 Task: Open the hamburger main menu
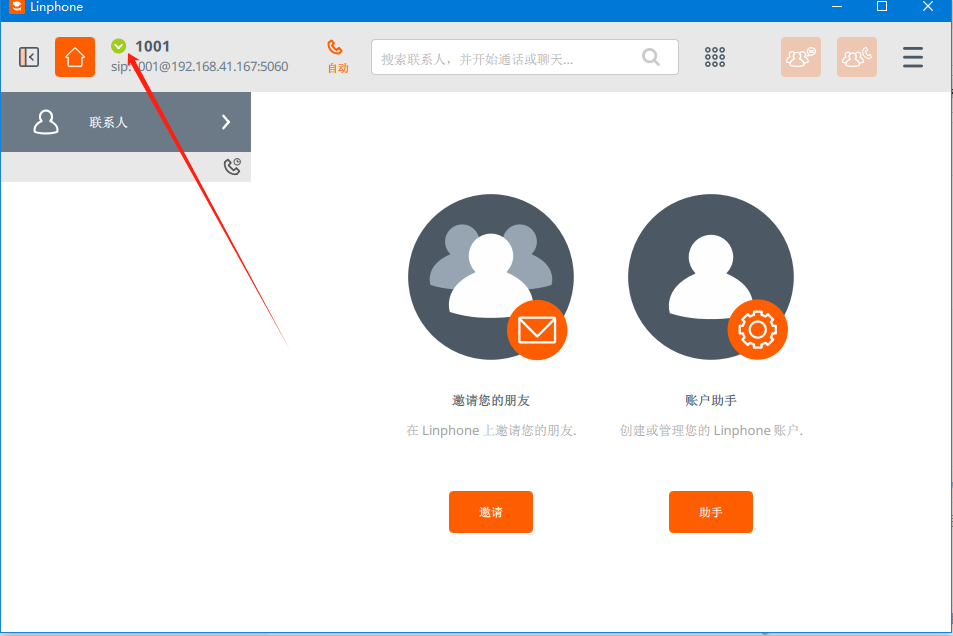912,57
